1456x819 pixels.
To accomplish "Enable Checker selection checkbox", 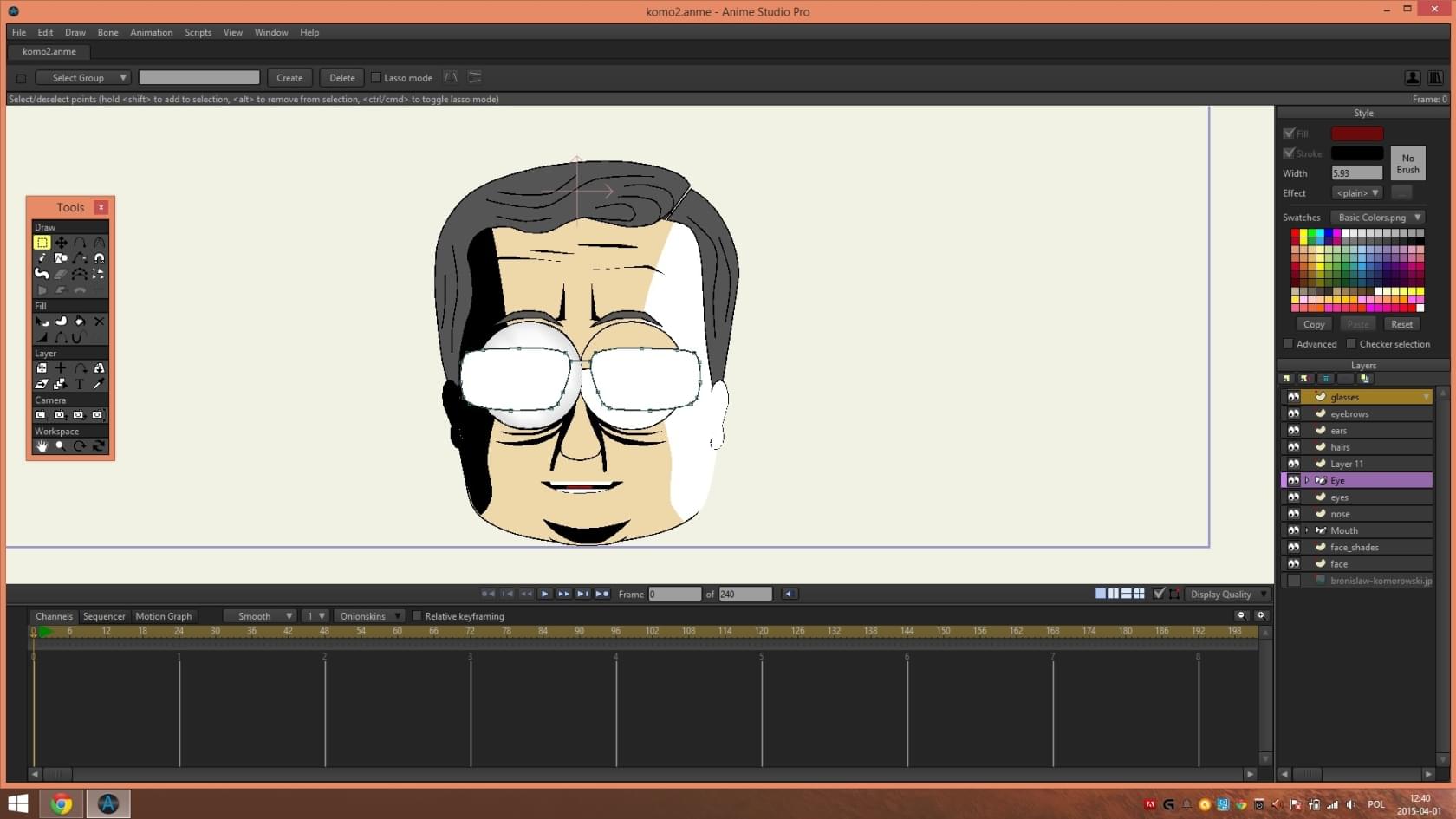I will [1350, 344].
